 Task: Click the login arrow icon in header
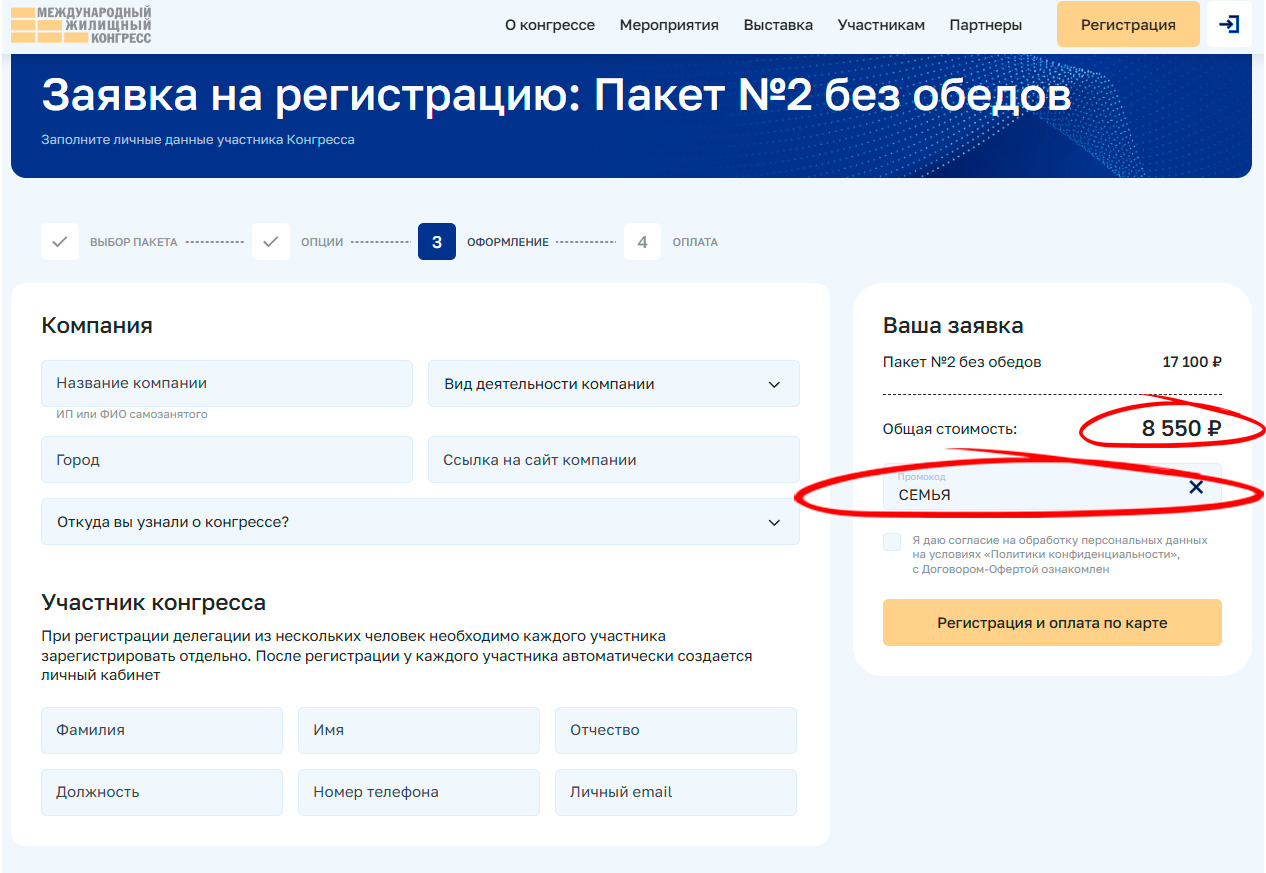point(1229,25)
